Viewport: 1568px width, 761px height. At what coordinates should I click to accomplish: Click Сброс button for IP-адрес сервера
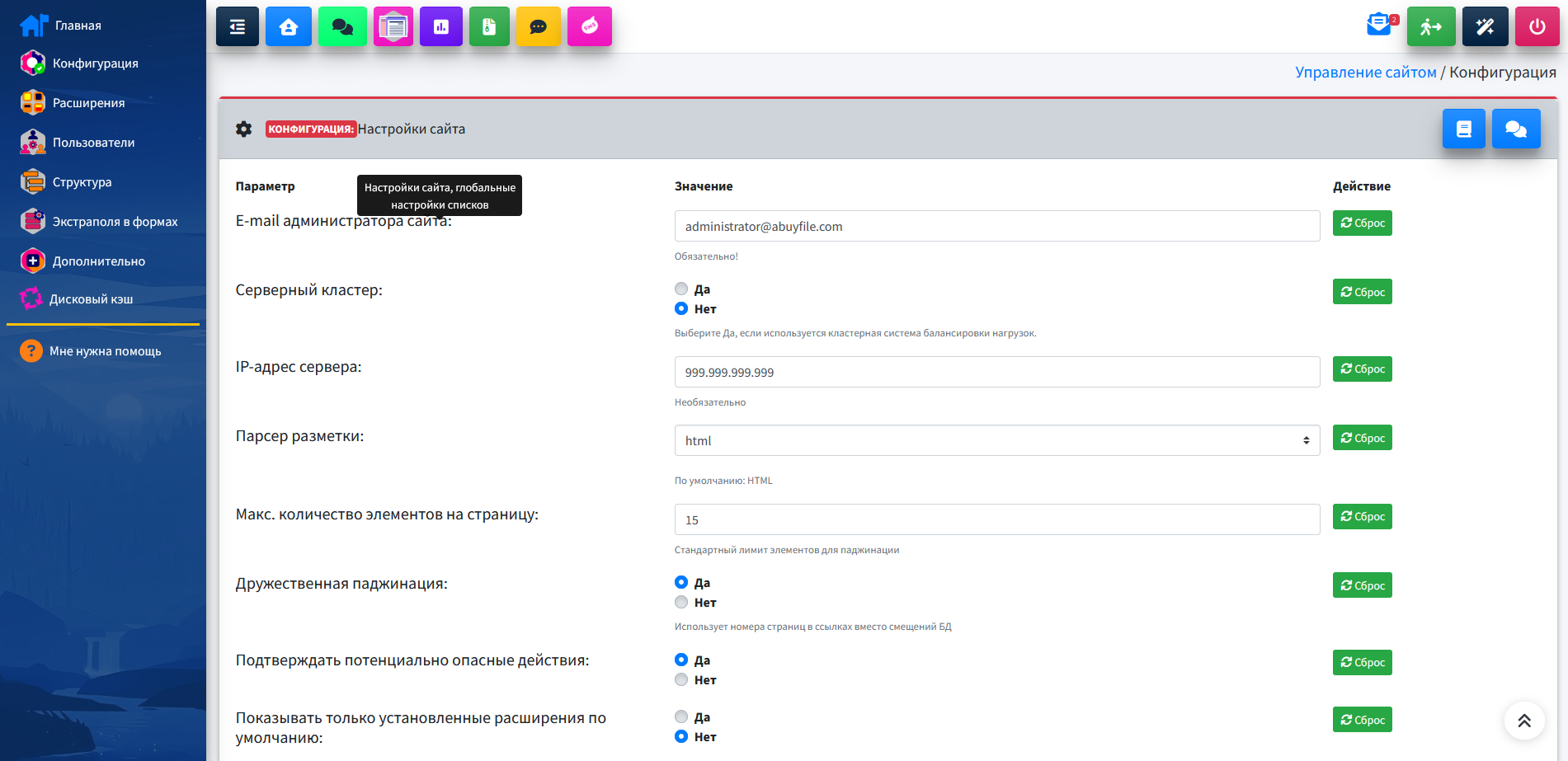point(1362,369)
